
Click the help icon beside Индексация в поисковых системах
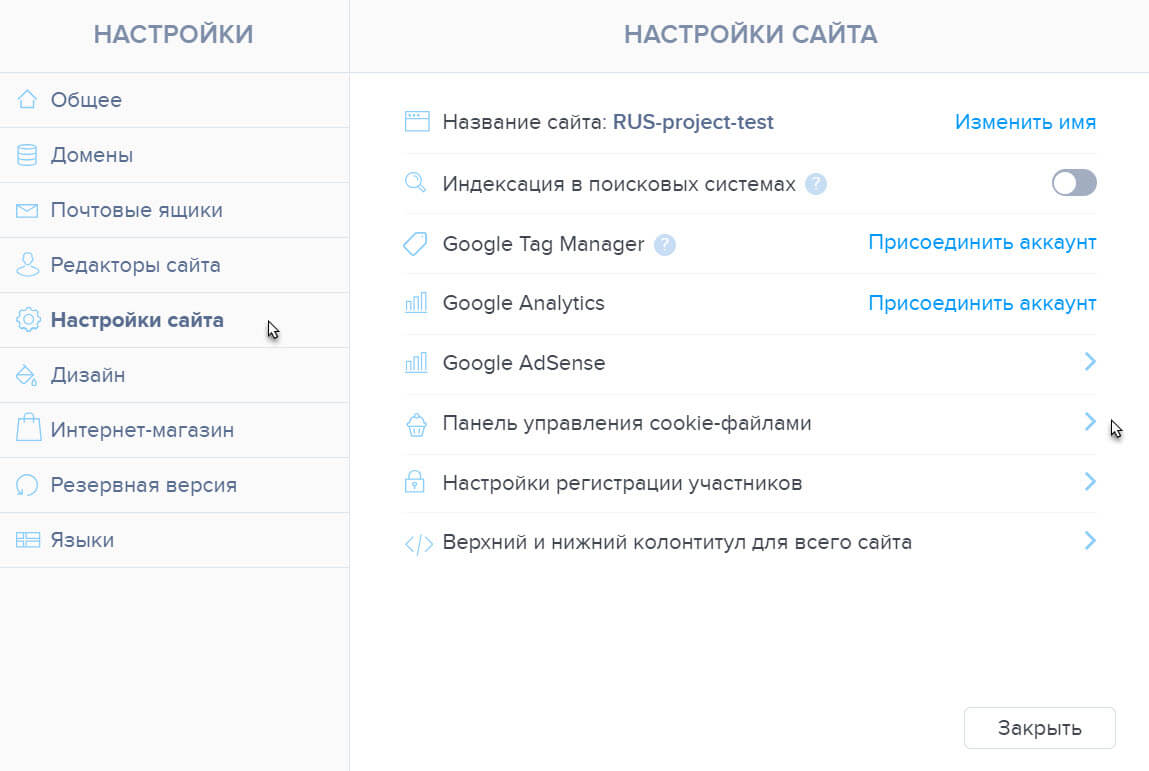pyautogui.click(x=816, y=184)
